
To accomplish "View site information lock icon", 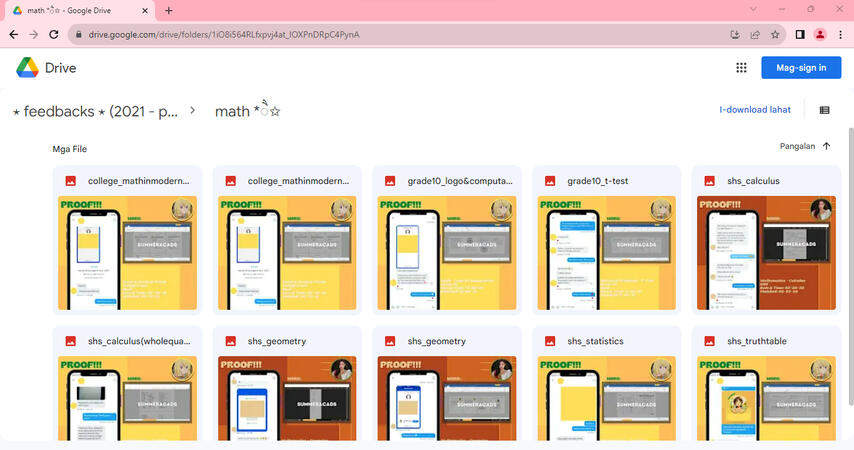I will 78,34.
